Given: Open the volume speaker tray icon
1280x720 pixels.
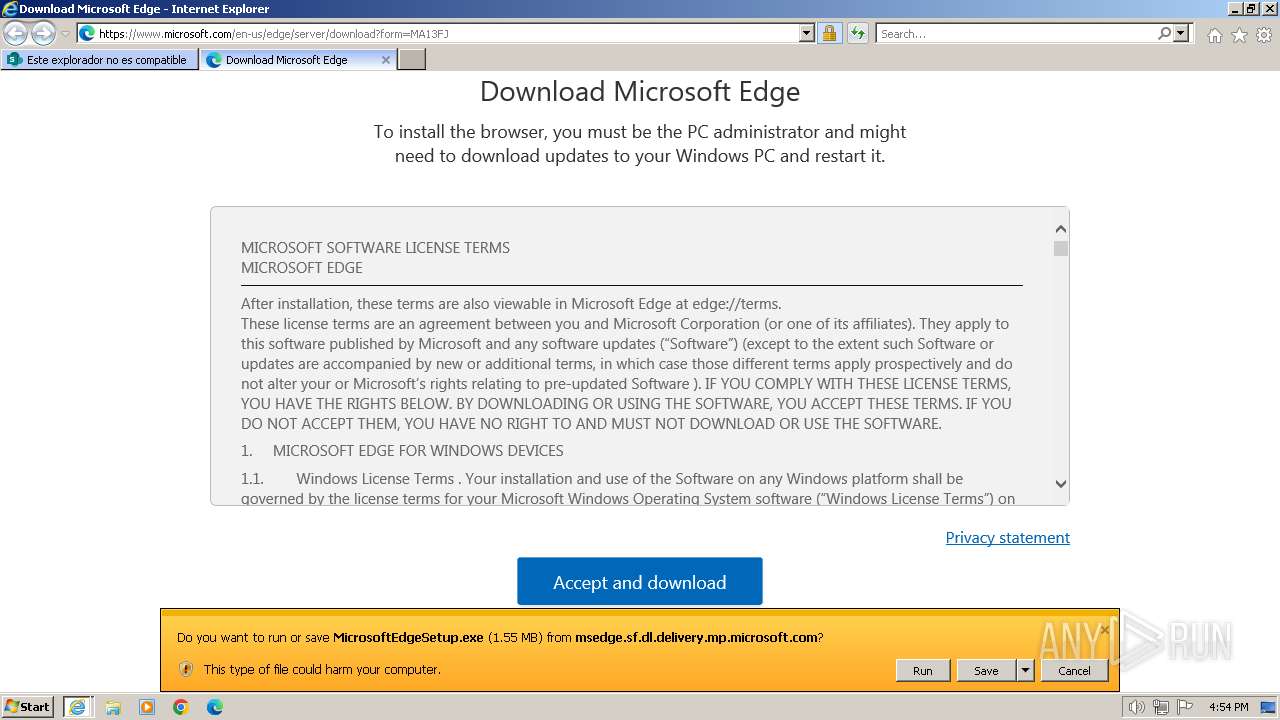Looking at the screenshot, I should pyautogui.click(x=1137, y=707).
